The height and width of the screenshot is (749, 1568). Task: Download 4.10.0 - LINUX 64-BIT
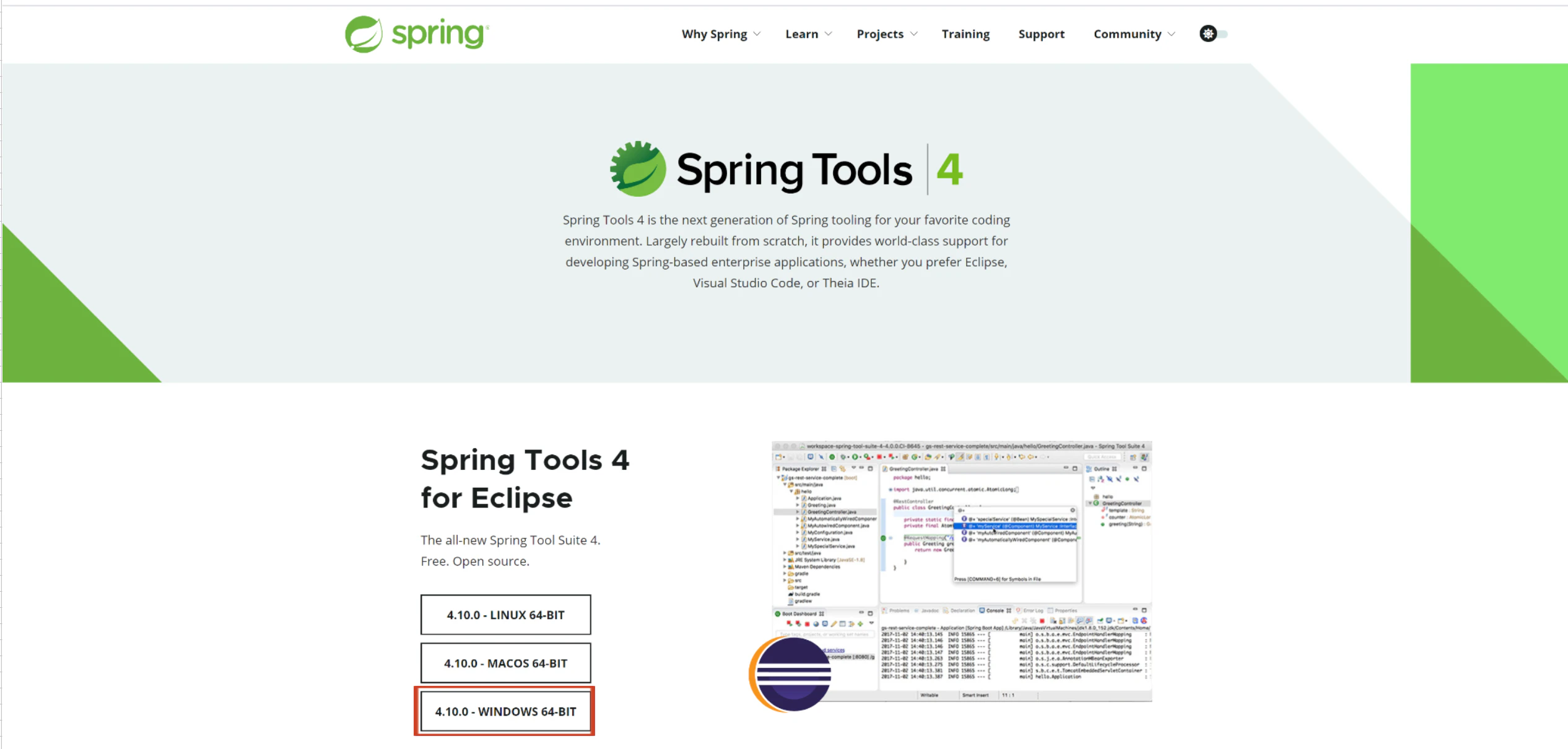[506, 615]
